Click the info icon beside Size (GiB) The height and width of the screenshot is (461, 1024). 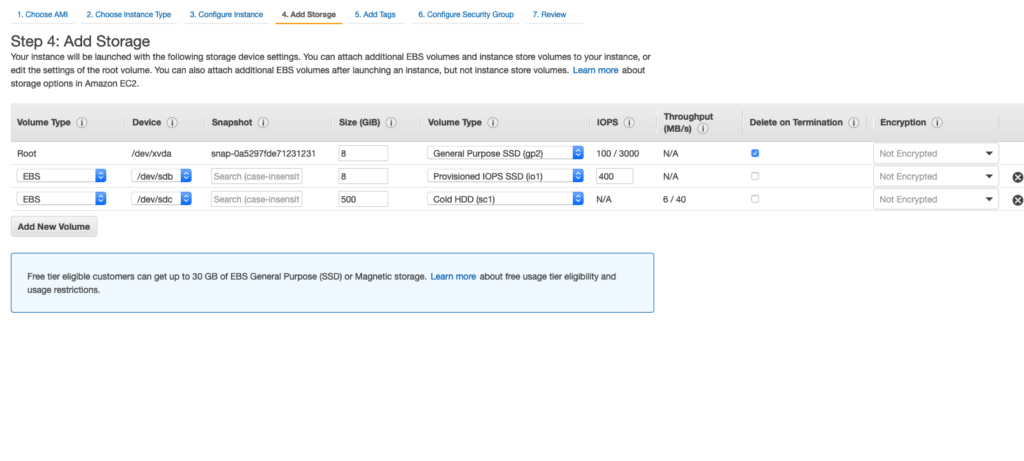[x=391, y=123]
